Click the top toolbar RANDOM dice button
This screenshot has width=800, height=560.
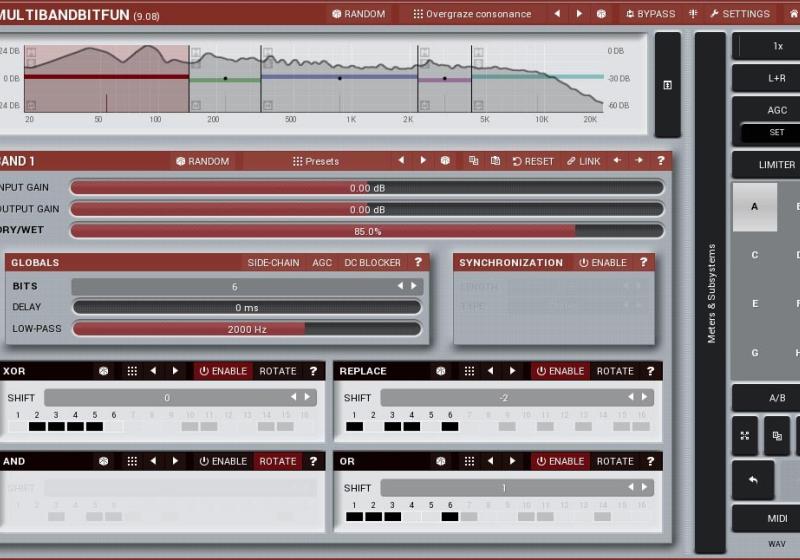[358, 14]
